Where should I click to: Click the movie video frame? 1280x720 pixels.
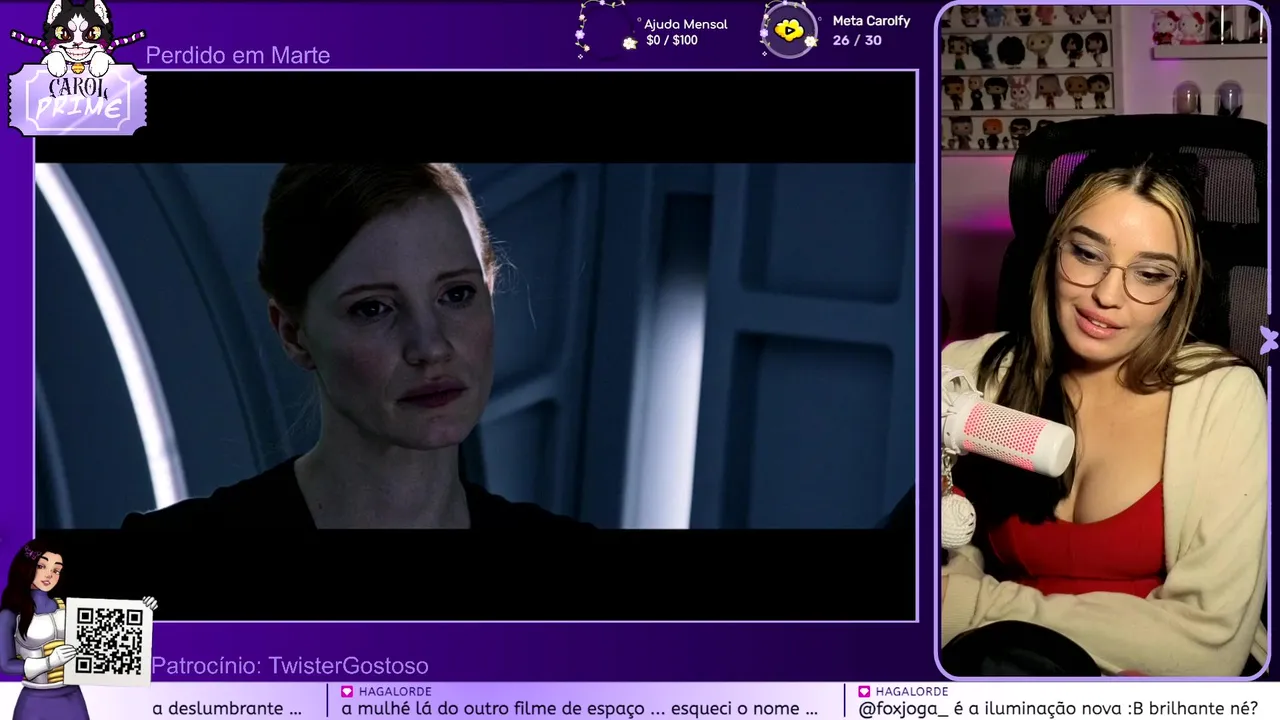click(x=476, y=345)
